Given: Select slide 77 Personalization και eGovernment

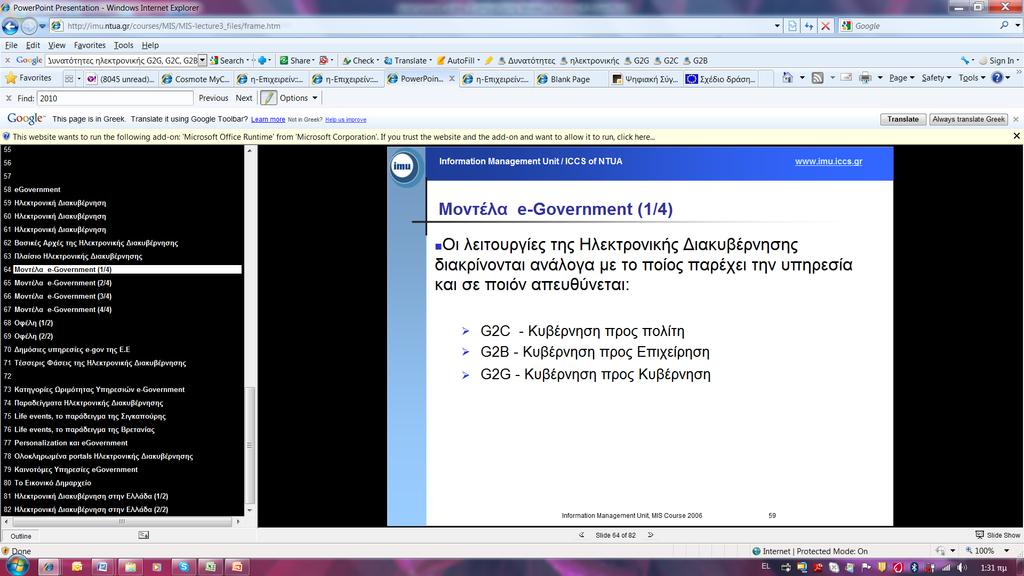Looking at the screenshot, I should pos(71,443).
